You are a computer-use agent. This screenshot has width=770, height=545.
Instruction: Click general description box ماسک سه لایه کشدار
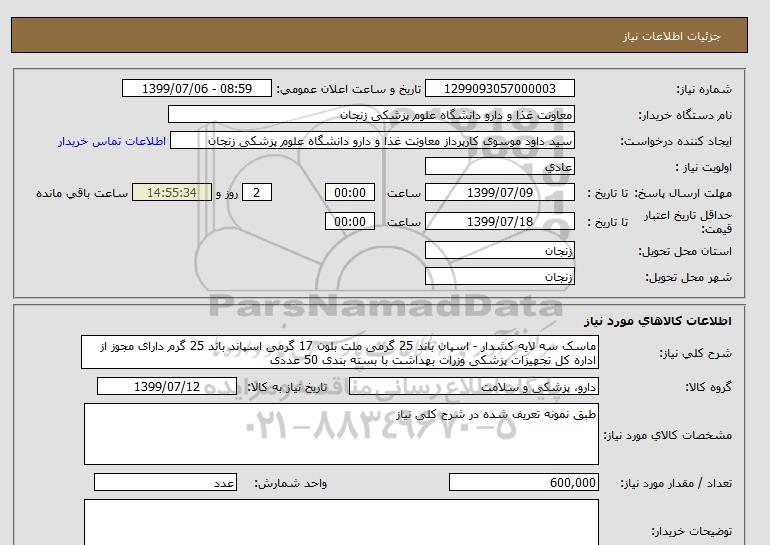(x=340, y=353)
